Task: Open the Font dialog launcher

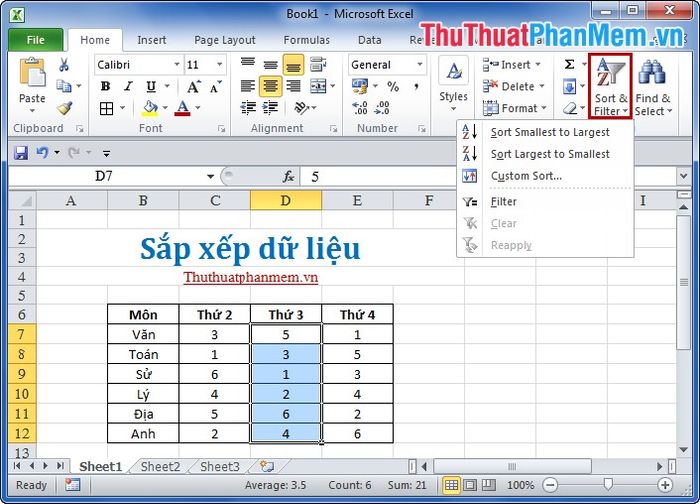Action: pos(221,129)
